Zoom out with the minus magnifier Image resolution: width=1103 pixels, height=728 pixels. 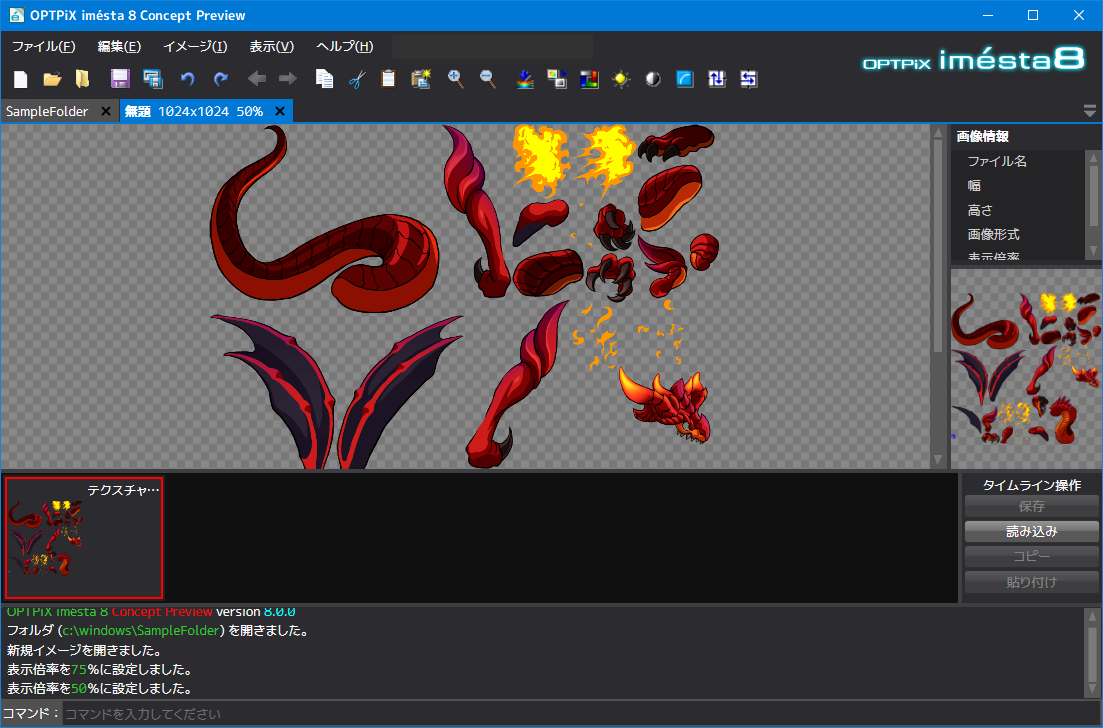click(x=488, y=79)
